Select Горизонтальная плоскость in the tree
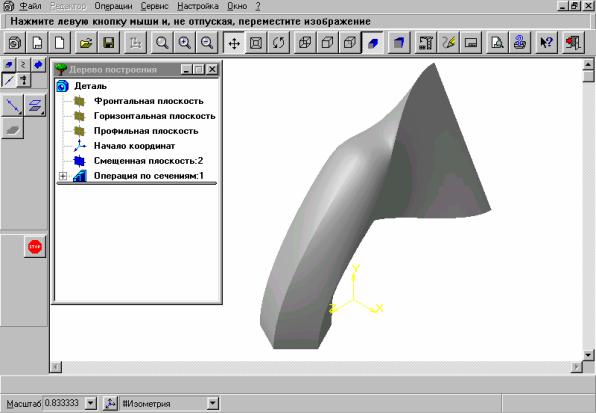Viewport: 596px width, 413px height. (155, 116)
